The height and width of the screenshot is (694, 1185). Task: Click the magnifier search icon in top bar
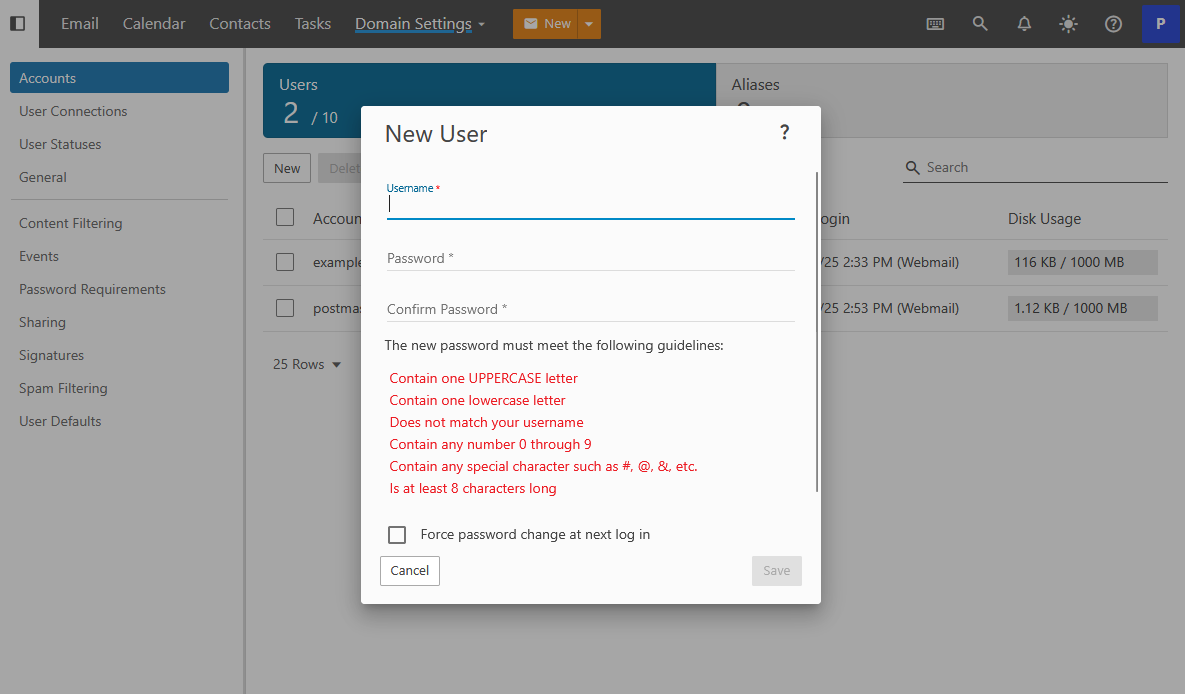980,24
